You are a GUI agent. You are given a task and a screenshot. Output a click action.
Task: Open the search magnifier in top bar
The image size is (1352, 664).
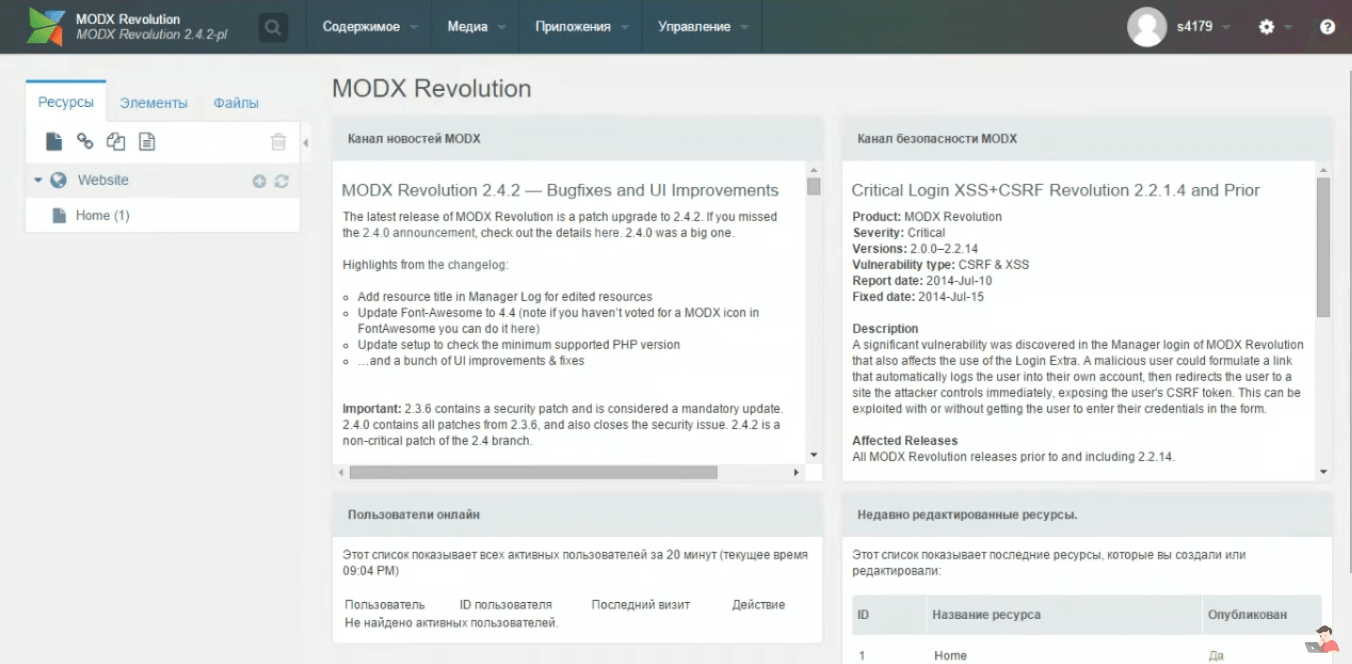click(273, 27)
